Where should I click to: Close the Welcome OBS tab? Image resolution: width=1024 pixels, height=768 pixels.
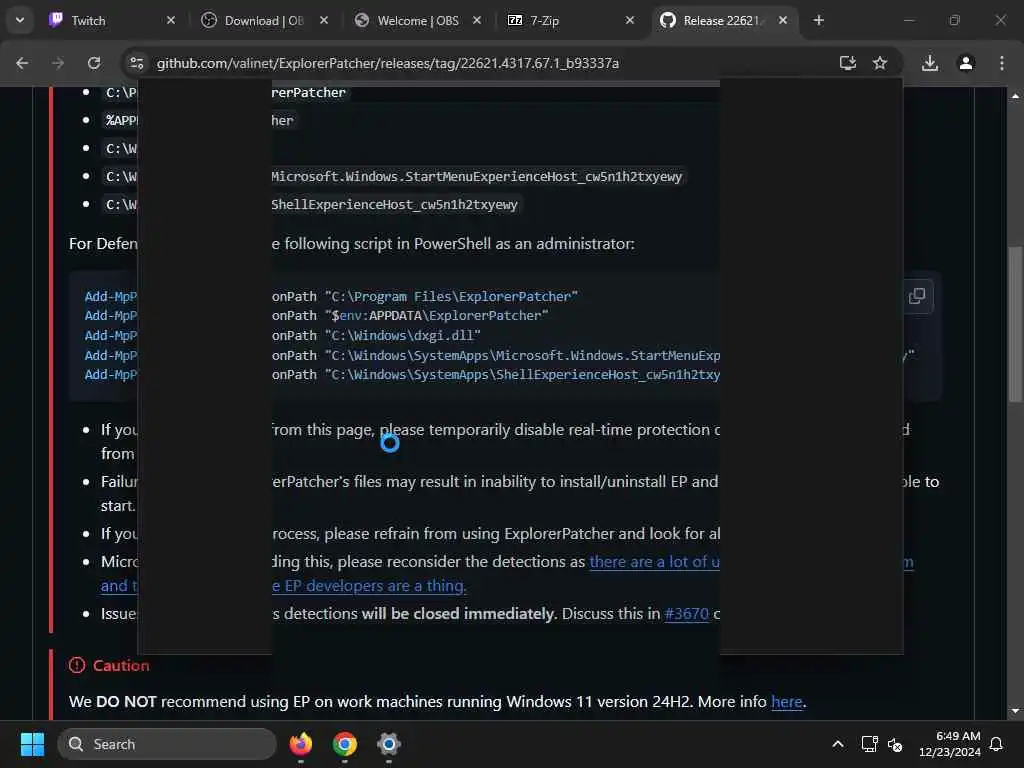[x=477, y=20]
